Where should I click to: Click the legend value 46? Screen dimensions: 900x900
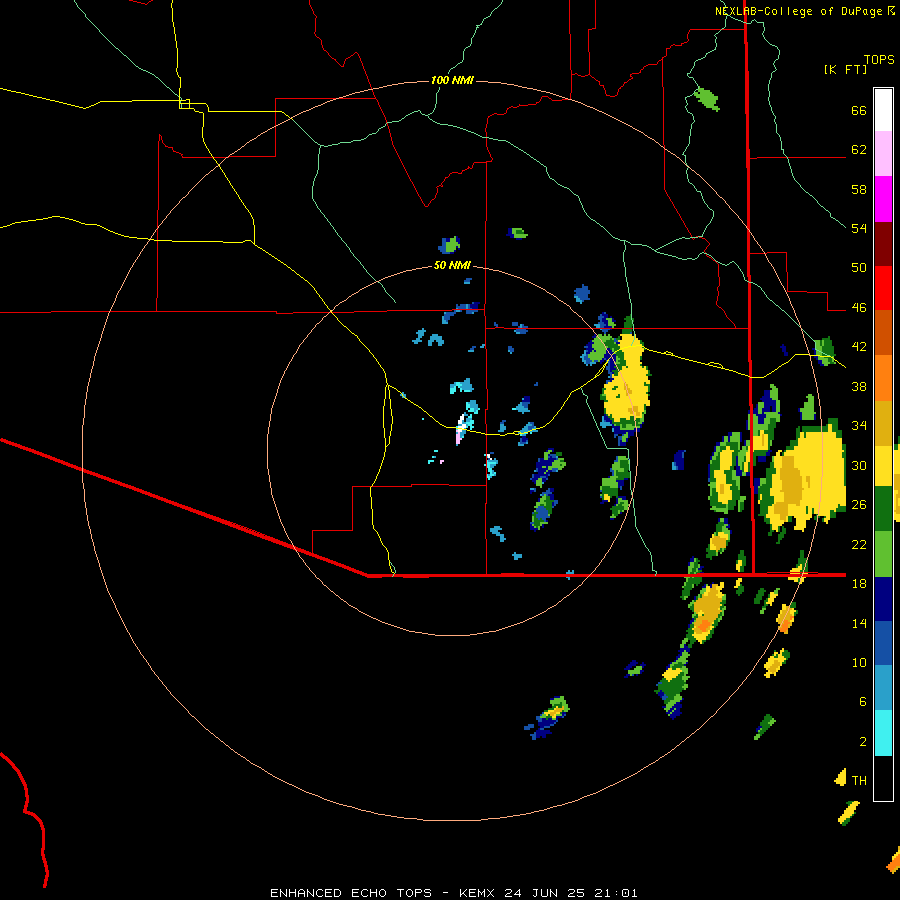click(859, 308)
